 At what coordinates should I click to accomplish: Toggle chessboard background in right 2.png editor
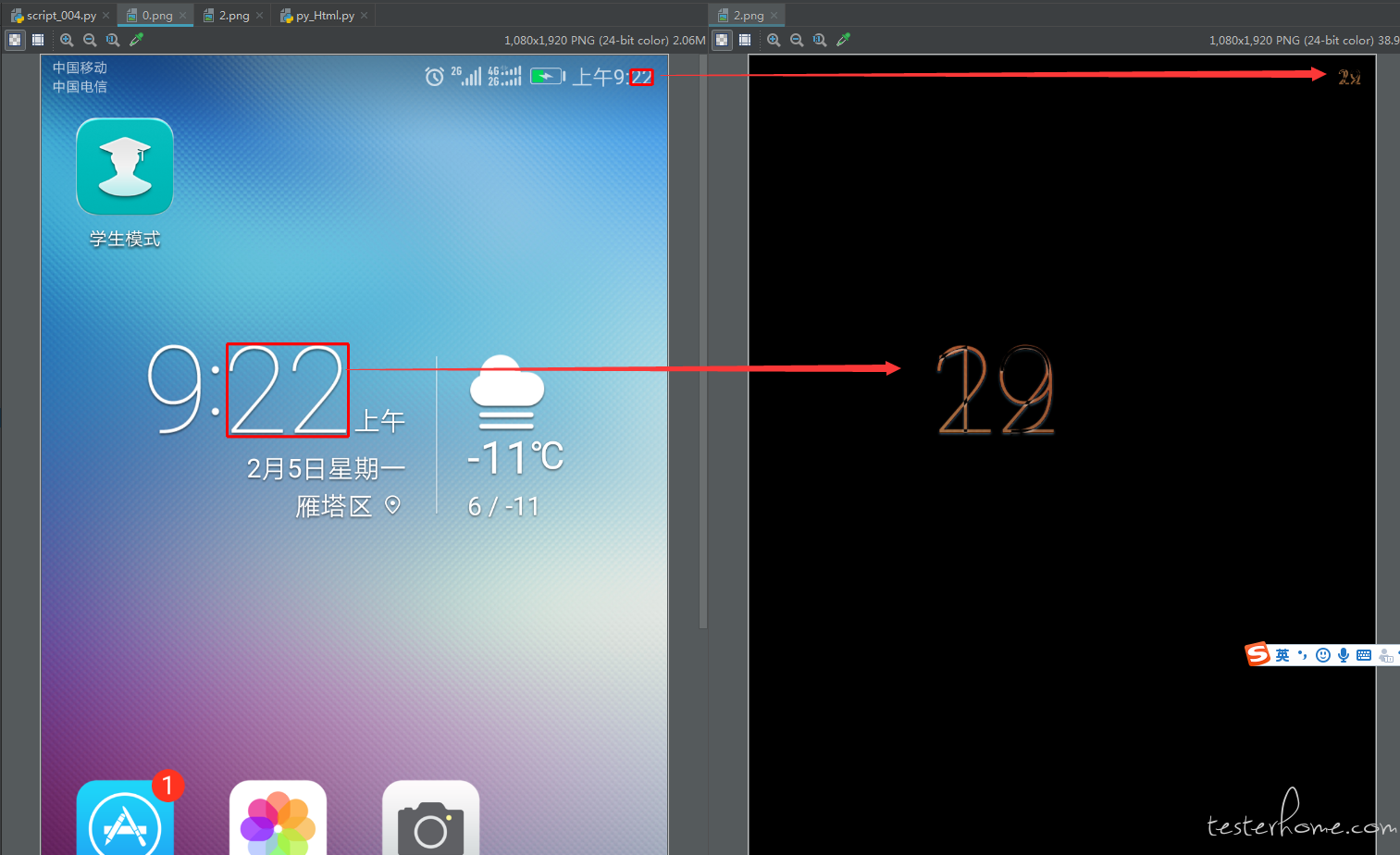coord(722,40)
